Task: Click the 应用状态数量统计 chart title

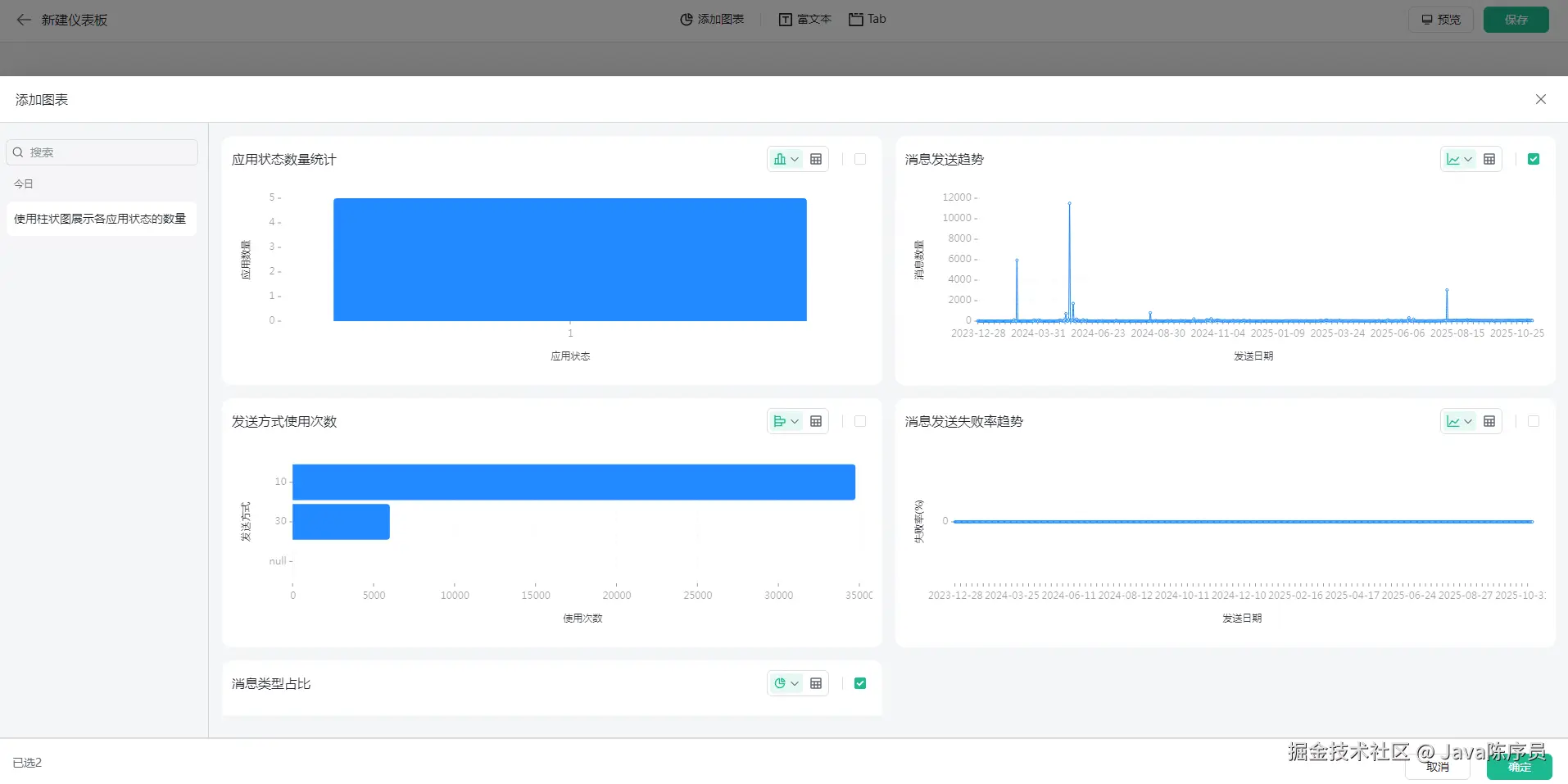Action: 284,160
